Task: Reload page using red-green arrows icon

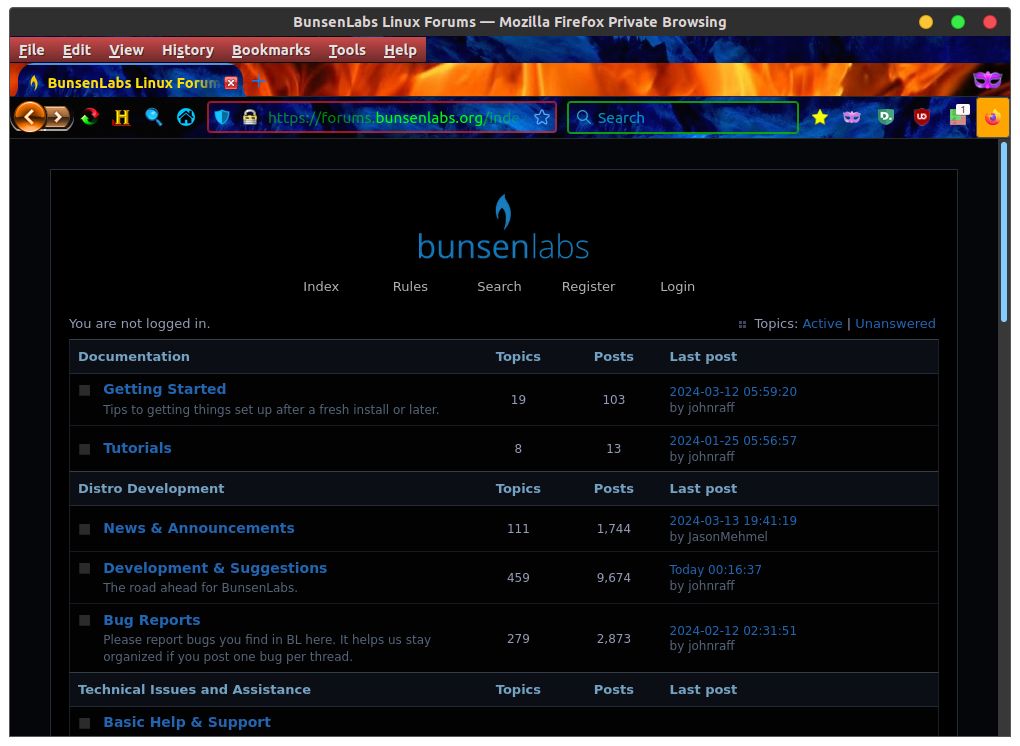Action: coord(90,118)
